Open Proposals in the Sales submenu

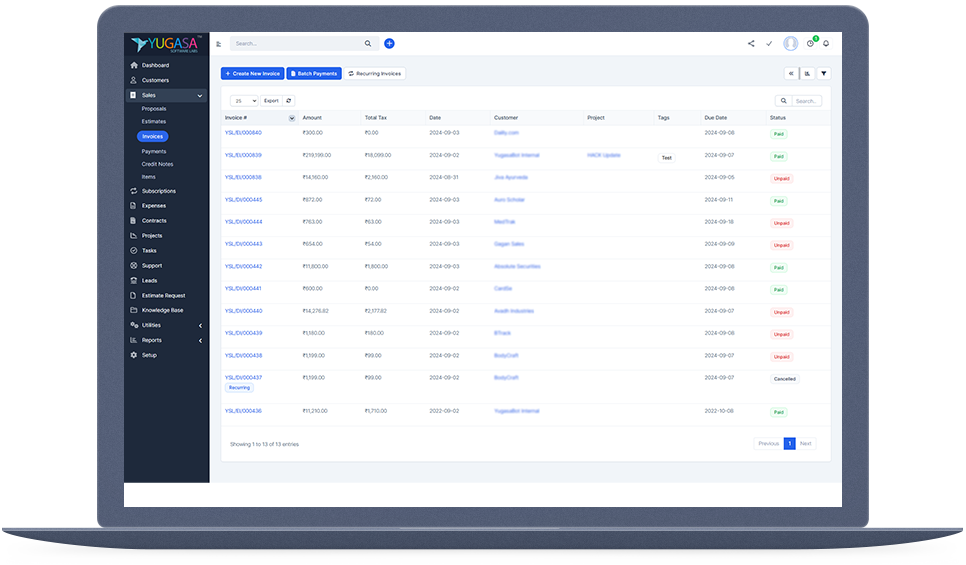[x=154, y=108]
